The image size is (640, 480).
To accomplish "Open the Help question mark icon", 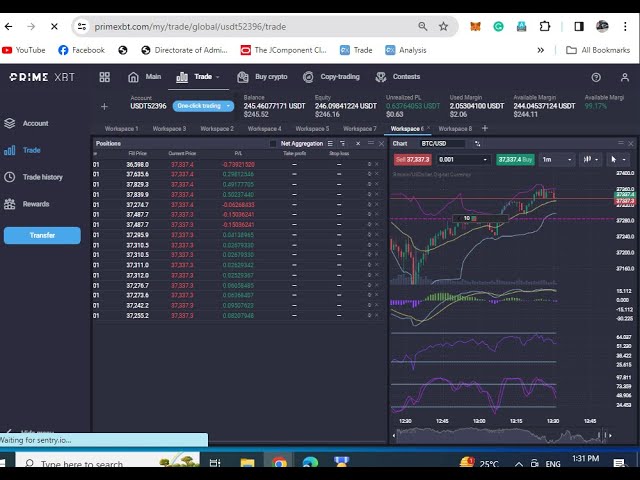I will tap(596, 77).
